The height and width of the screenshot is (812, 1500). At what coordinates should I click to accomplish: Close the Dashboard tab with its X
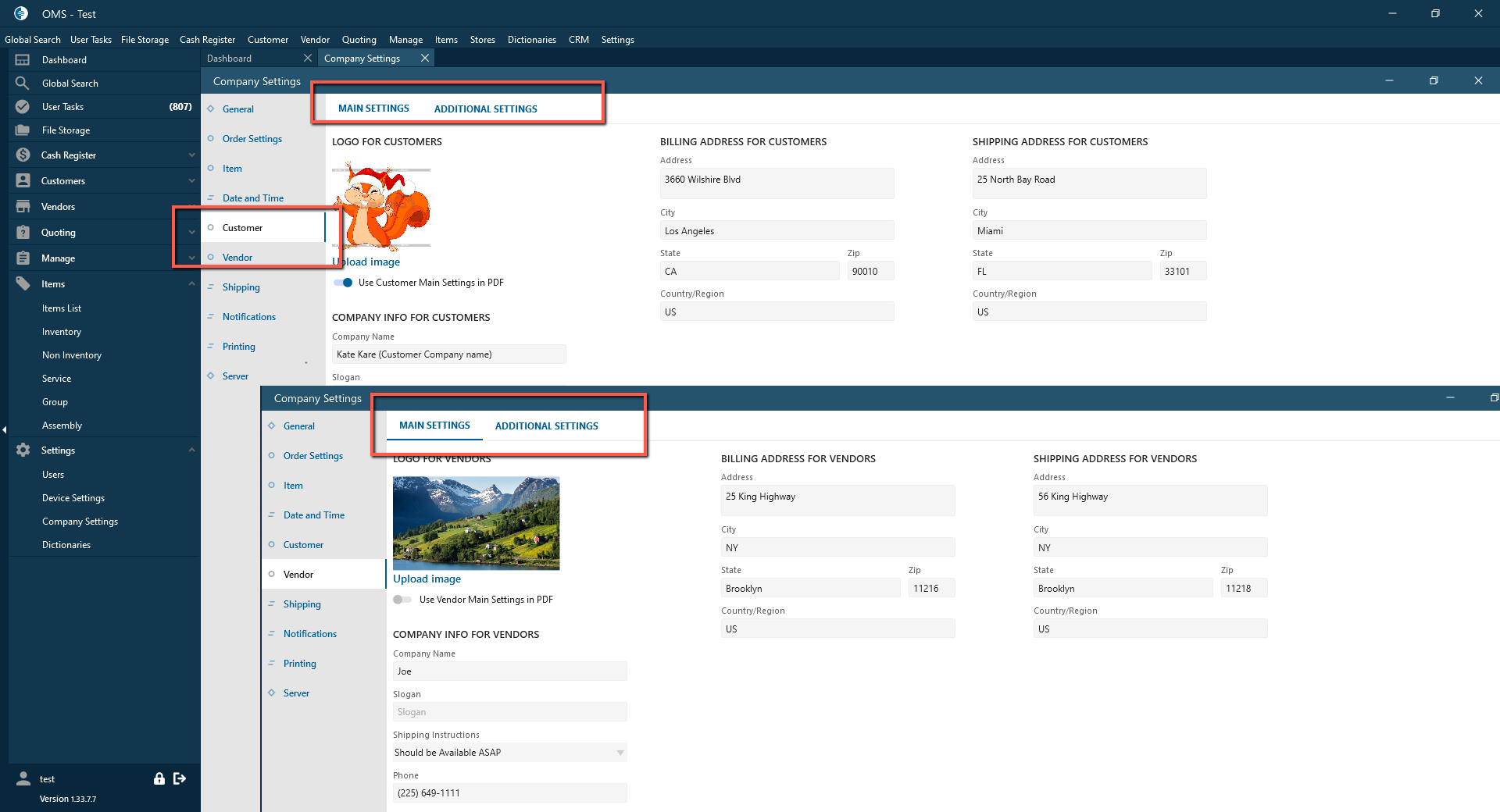click(x=308, y=59)
